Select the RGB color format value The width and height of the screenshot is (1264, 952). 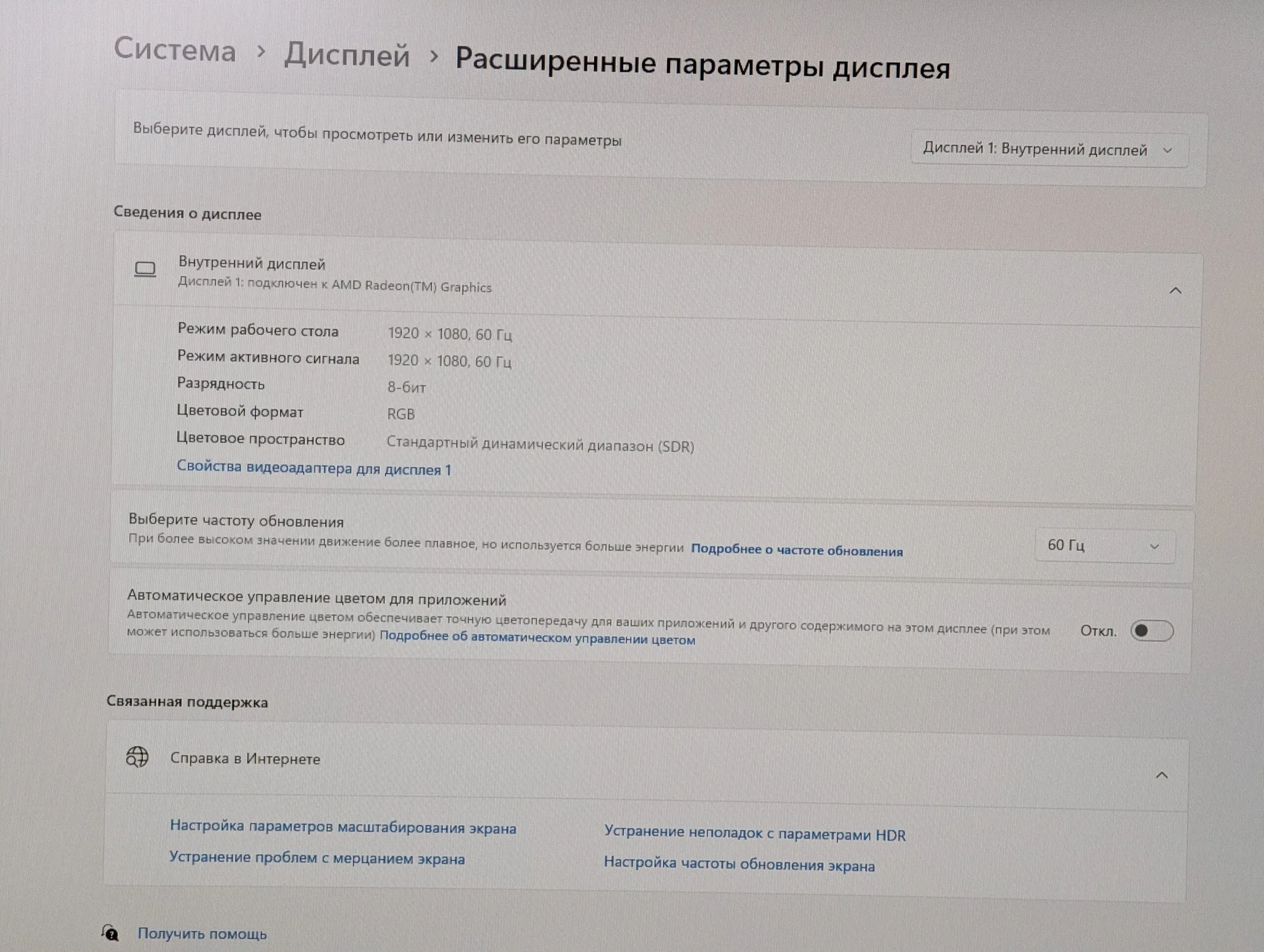point(401,414)
